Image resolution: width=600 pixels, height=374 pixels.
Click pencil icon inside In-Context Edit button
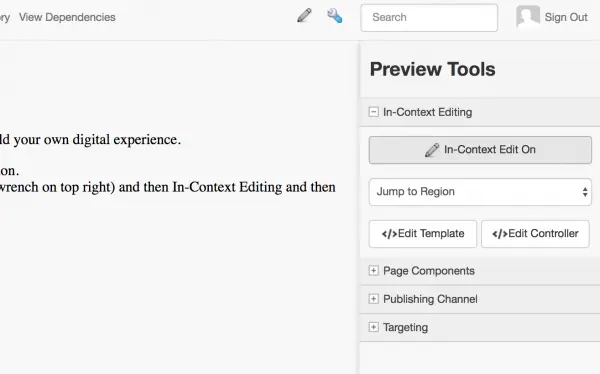pyautogui.click(x=432, y=150)
